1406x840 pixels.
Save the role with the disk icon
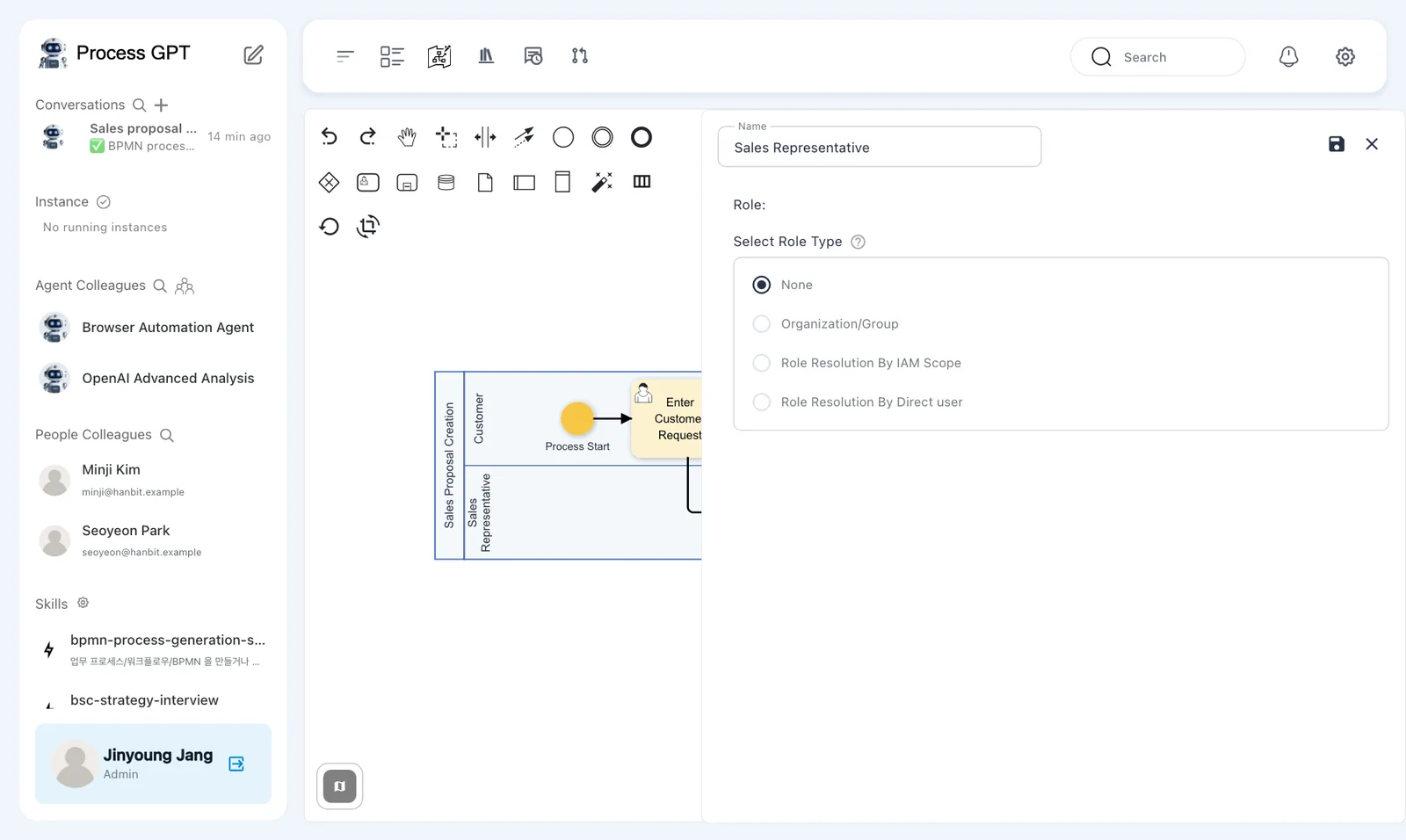[x=1337, y=144]
